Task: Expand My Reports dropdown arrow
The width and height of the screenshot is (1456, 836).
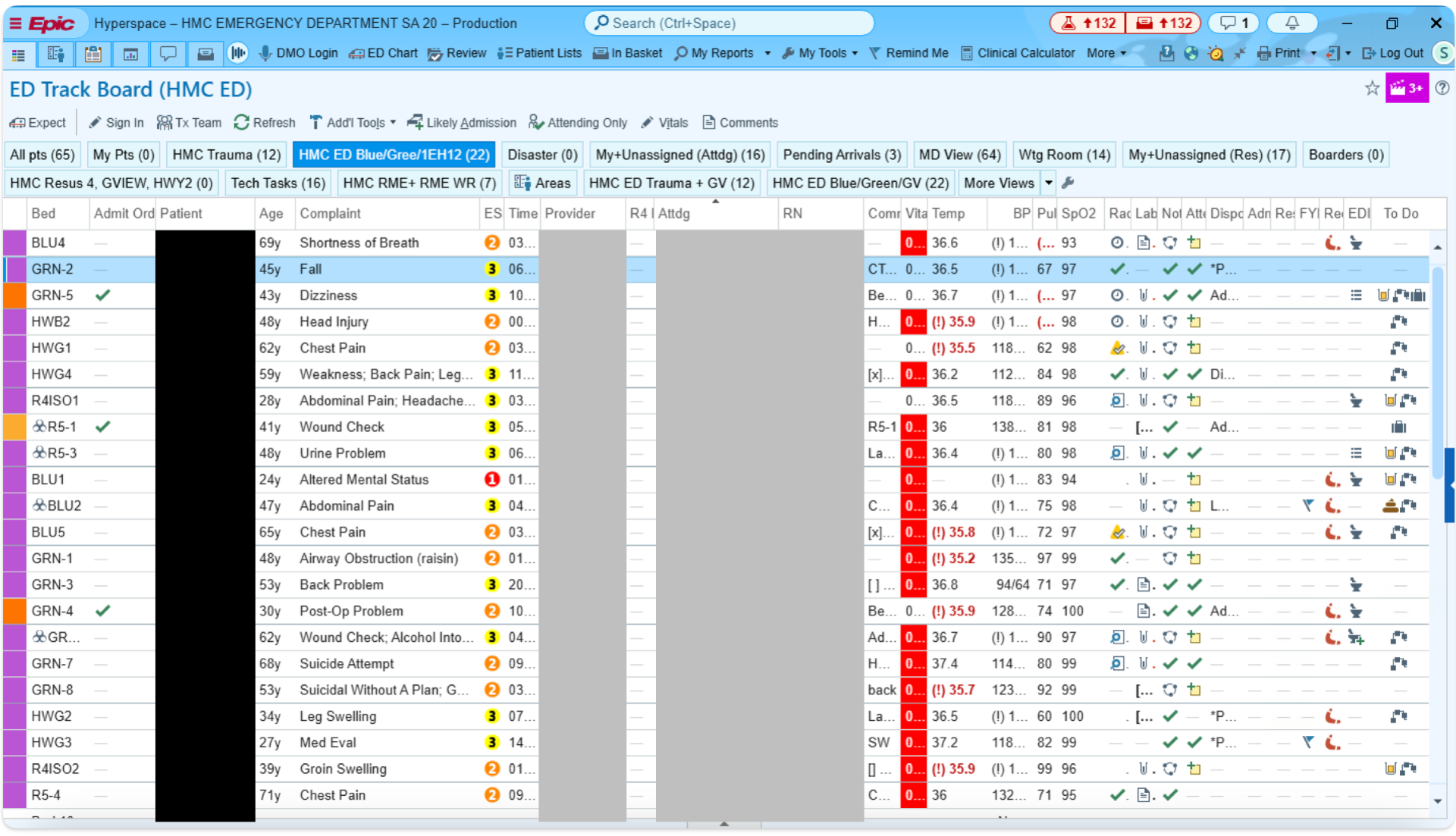Action: tap(767, 54)
